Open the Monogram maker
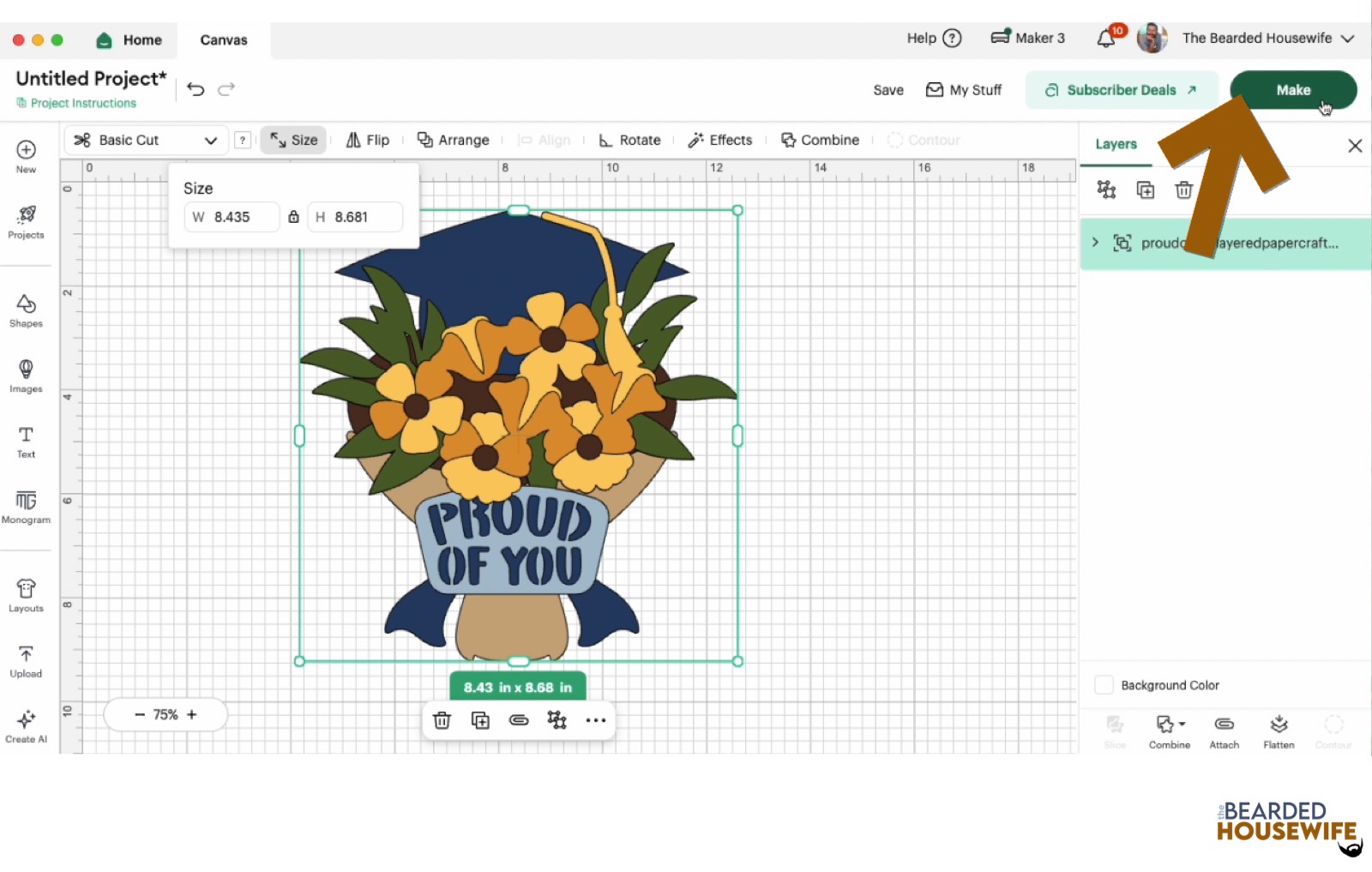Viewport: 1372px width, 872px height. tap(26, 507)
